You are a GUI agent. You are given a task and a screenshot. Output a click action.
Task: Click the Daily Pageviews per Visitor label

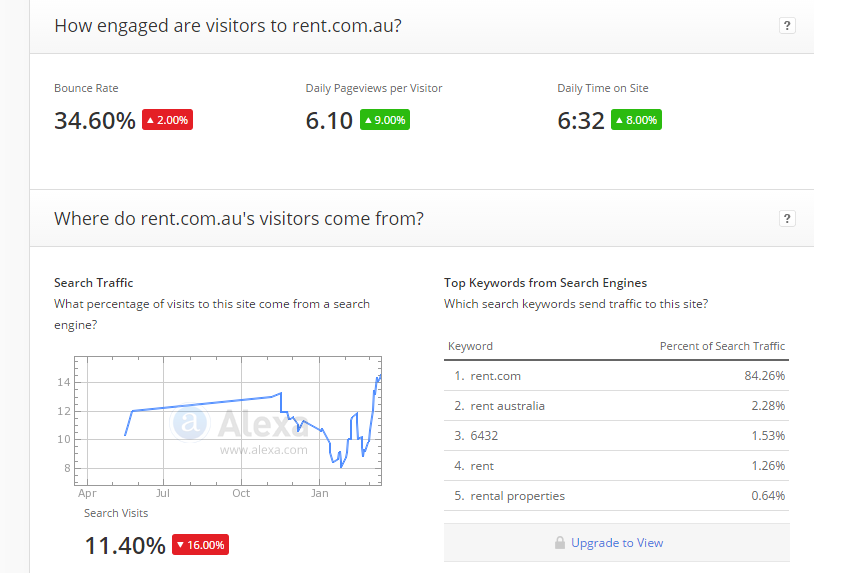click(374, 88)
